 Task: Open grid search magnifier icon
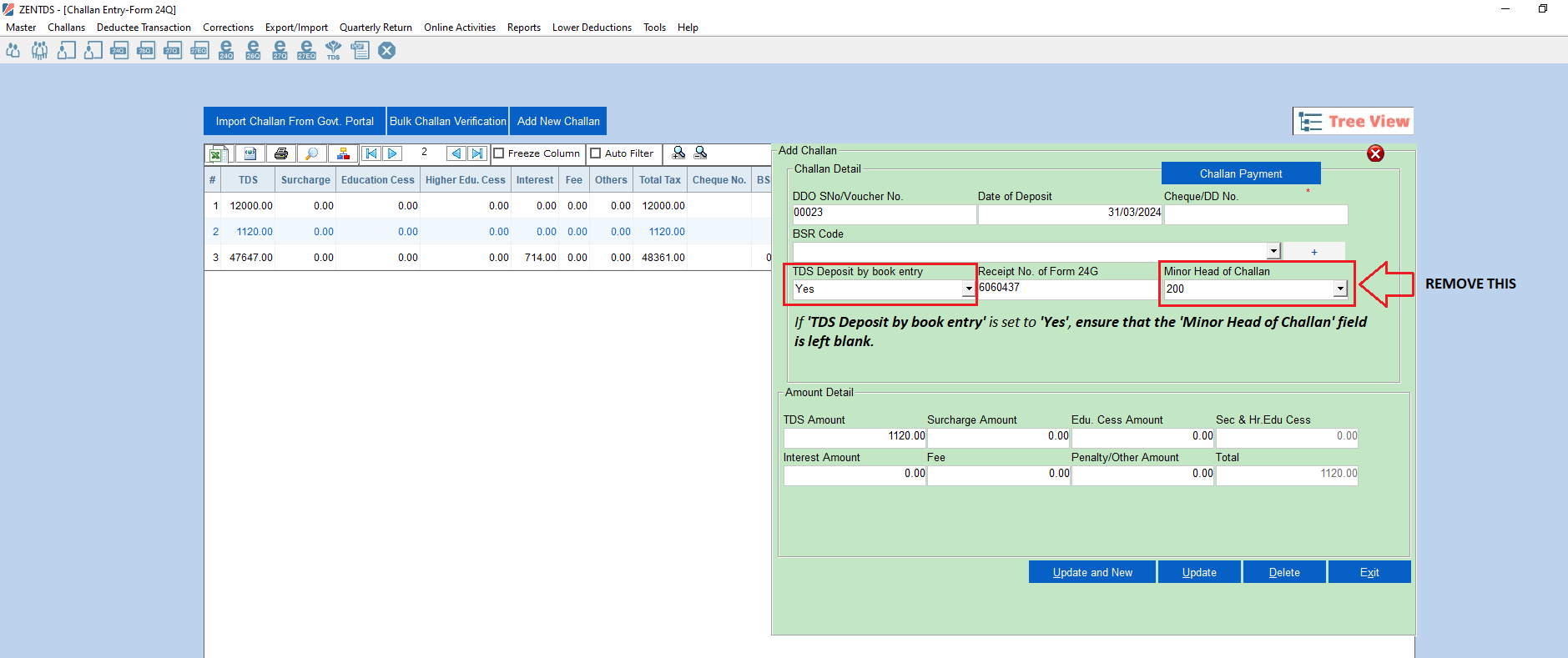(x=311, y=153)
